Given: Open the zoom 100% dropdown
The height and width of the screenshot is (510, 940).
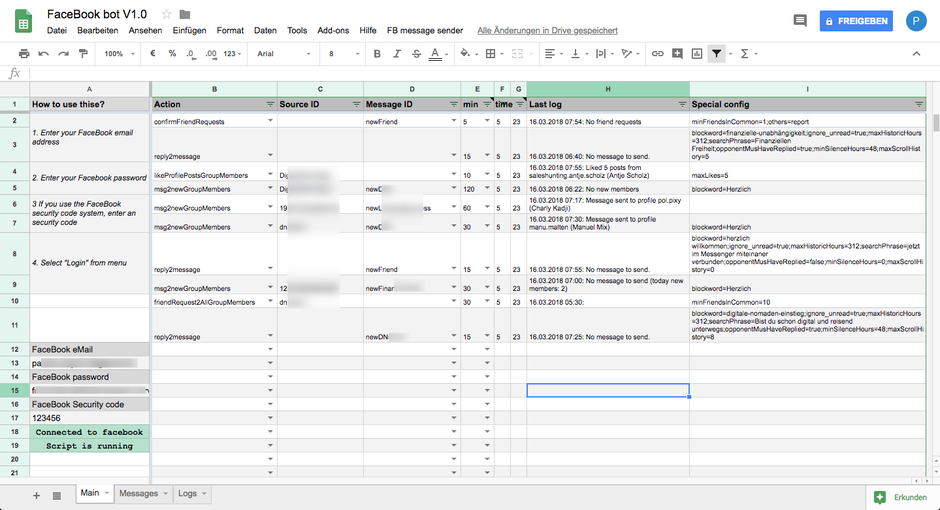Looking at the screenshot, I should coord(118,53).
